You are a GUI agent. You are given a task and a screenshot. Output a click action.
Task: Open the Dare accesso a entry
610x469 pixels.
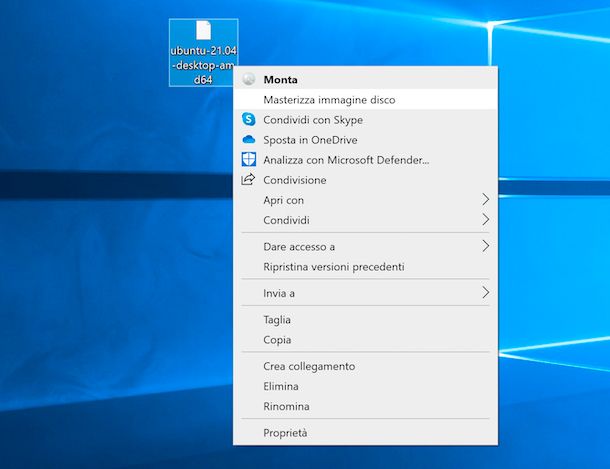pyautogui.click(x=365, y=247)
